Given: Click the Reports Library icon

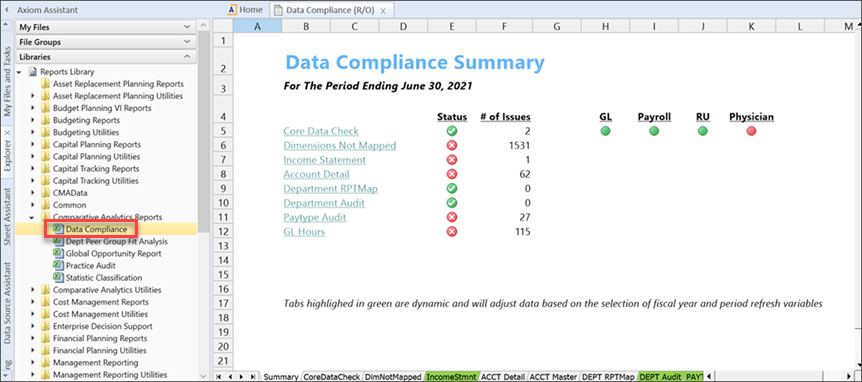Looking at the screenshot, I should 32,72.
